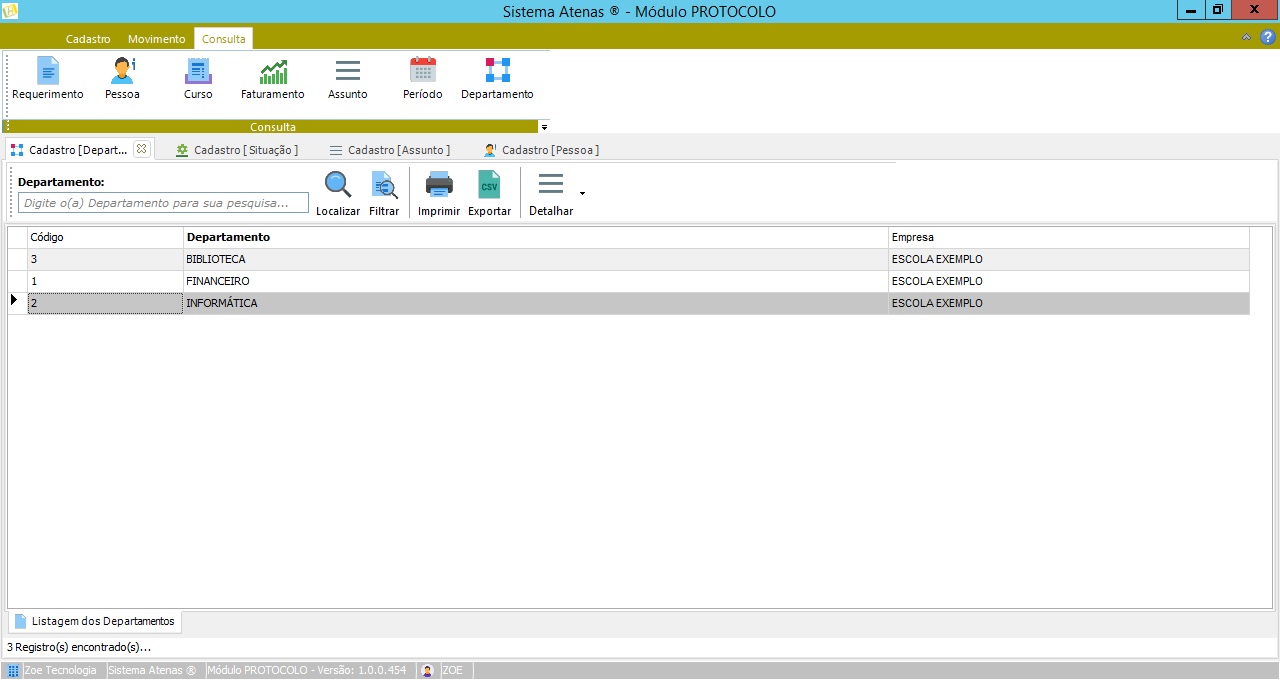Viewport: 1280px width, 680px height.
Task: Click the Imprimir printer icon
Action: click(x=439, y=185)
